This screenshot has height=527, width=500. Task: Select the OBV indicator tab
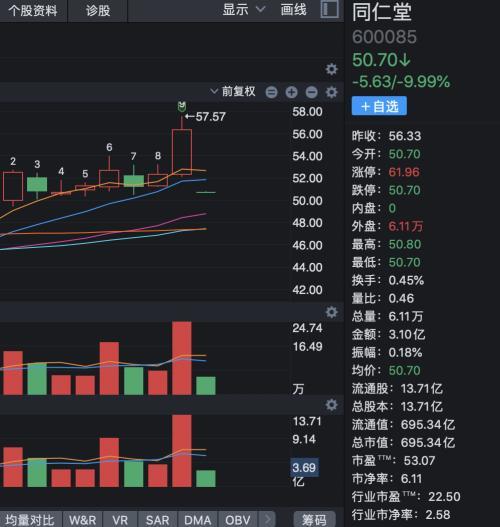coord(238,520)
